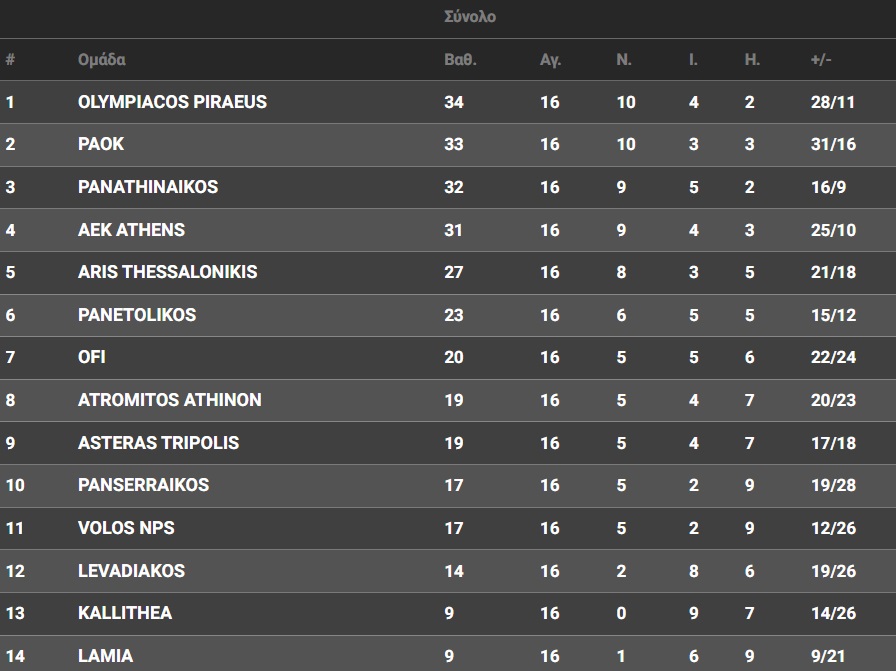Open the Lamia team link
Screen dimensions: 896x671
[105, 656]
